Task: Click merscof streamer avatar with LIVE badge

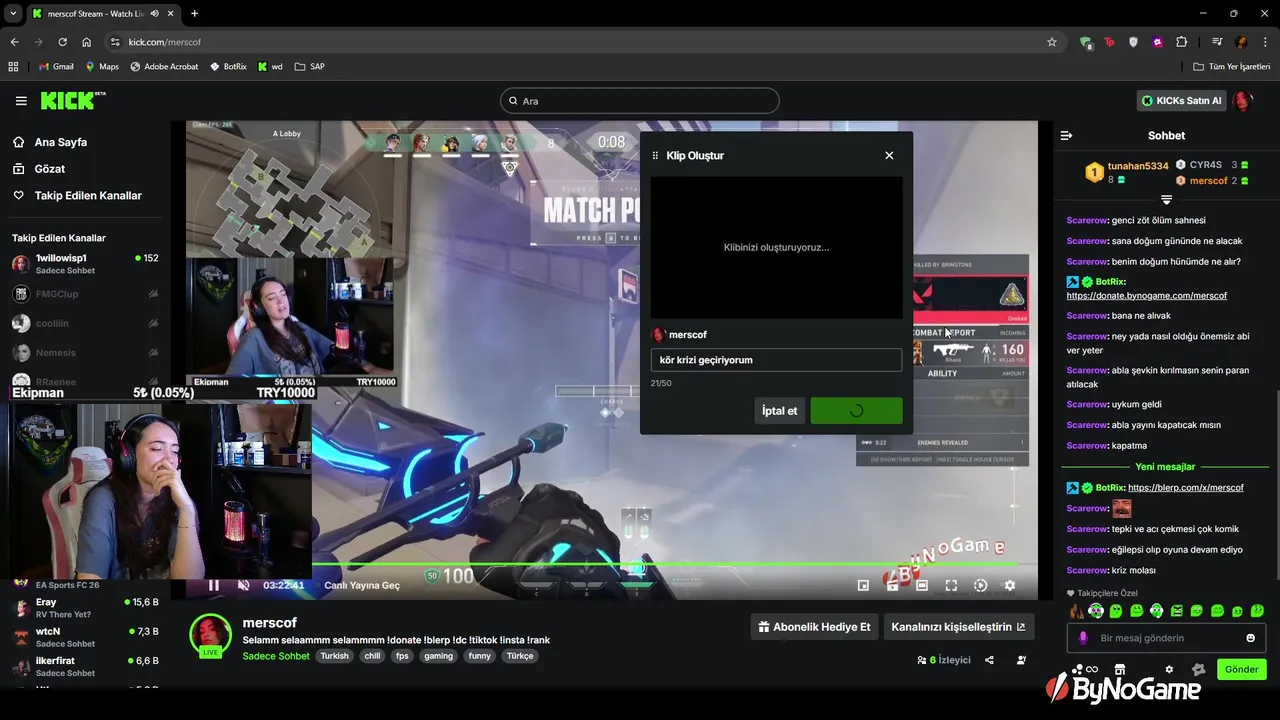Action: pyautogui.click(x=210, y=636)
